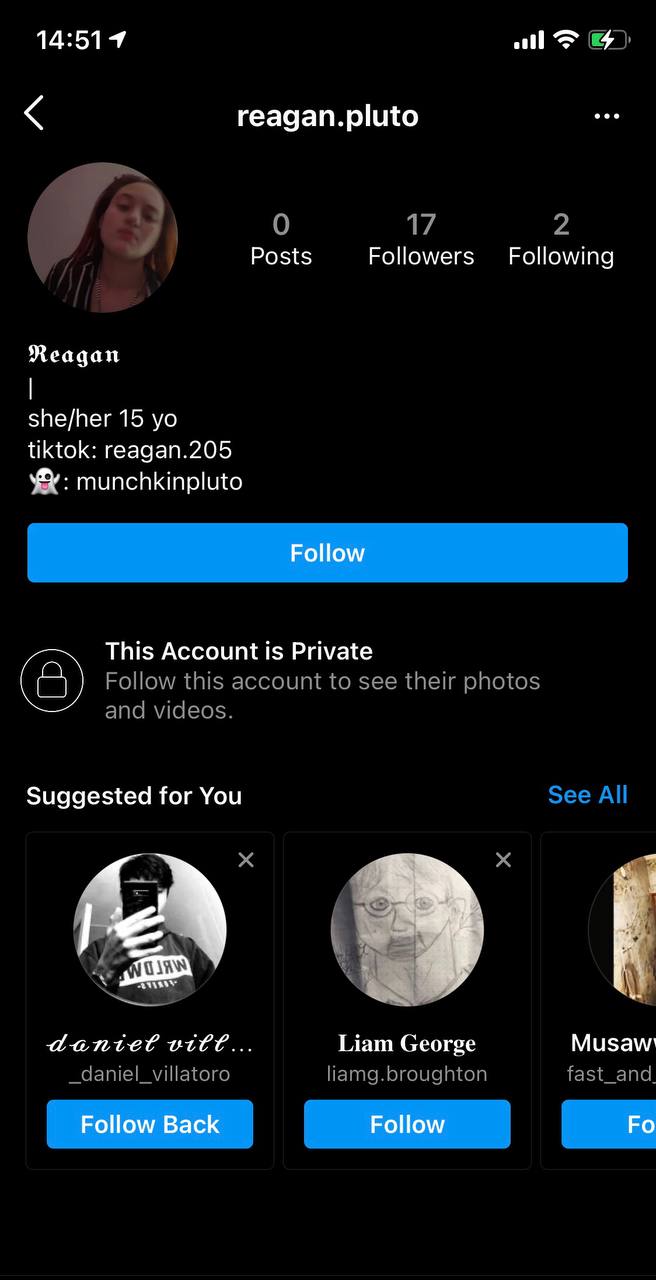Tap the Wi-Fi icon in status bar

click(566, 40)
